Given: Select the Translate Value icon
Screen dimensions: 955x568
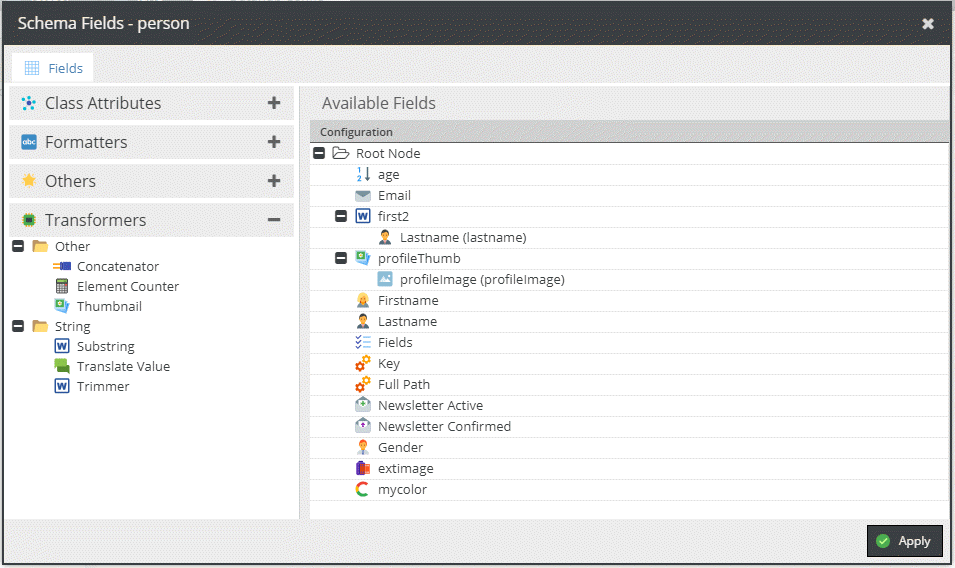Looking at the screenshot, I should click(x=62, y=367).
